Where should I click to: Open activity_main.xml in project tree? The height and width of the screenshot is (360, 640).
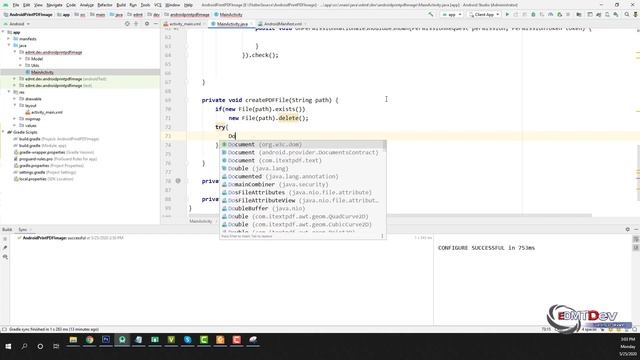[47, 112]
